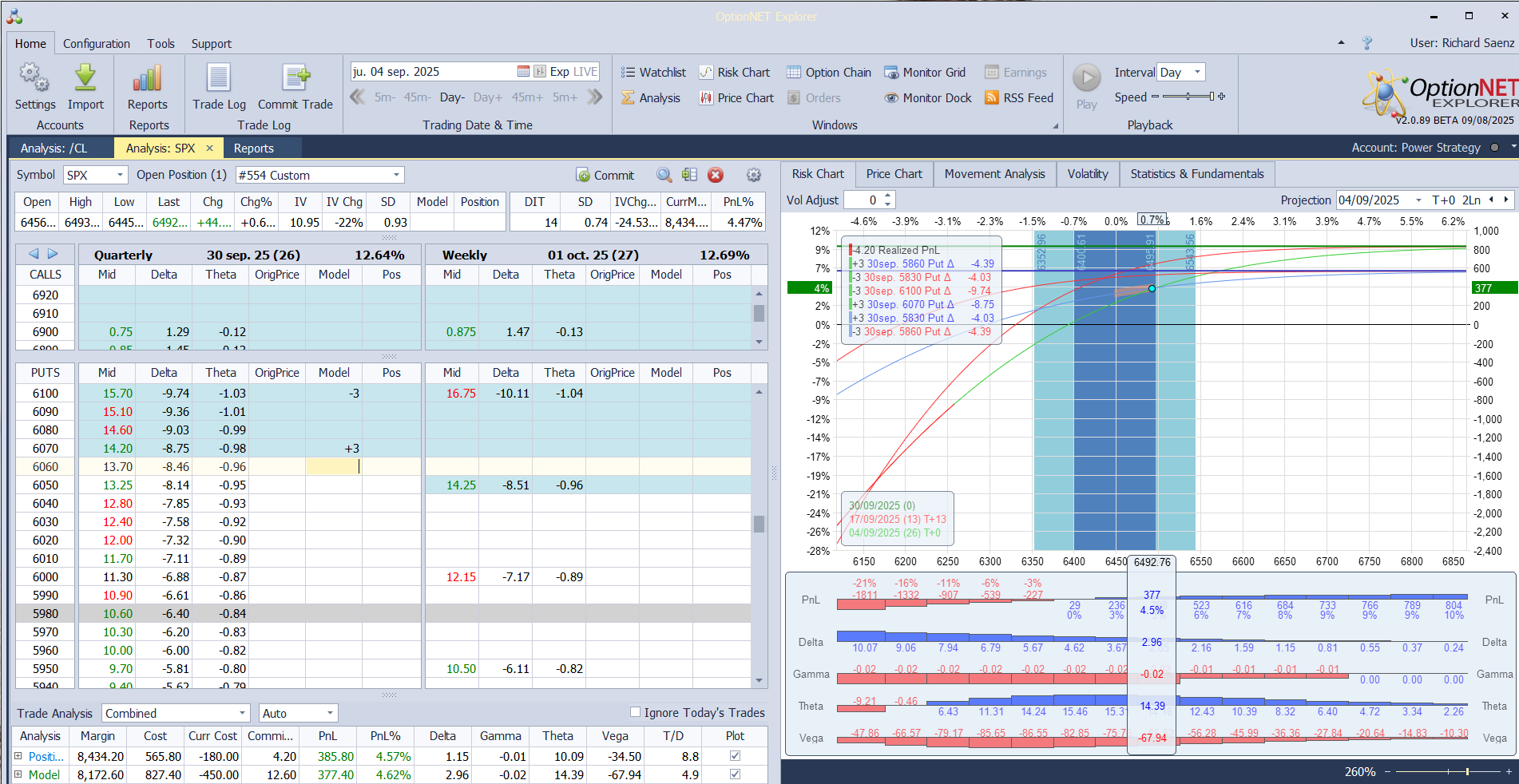This screenshot has height=784, width=1519.
Task: Click the Commit button
Action: coord(605,175)
